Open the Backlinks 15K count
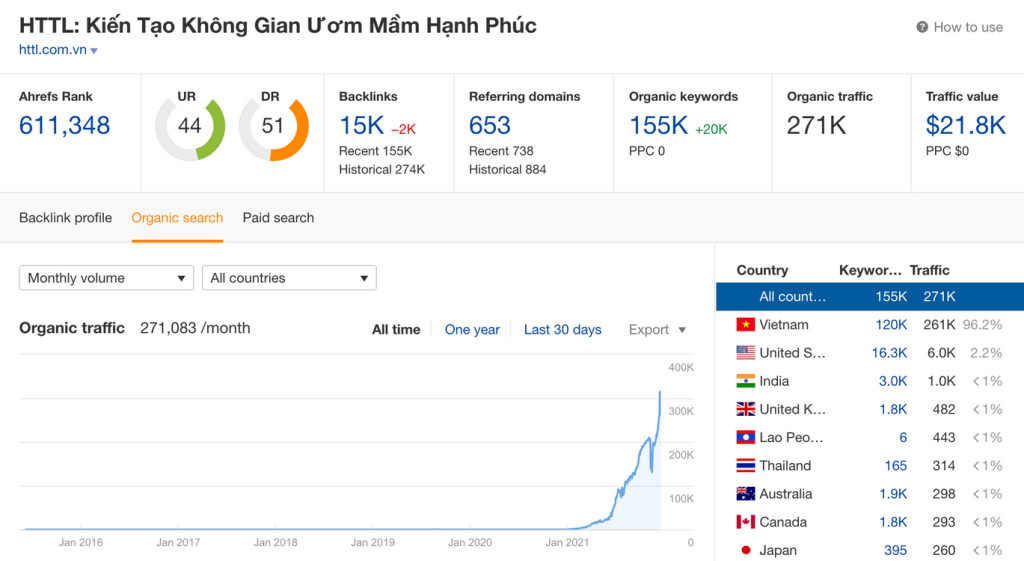This screenshot has height=561, width=1024. (361, 125)
